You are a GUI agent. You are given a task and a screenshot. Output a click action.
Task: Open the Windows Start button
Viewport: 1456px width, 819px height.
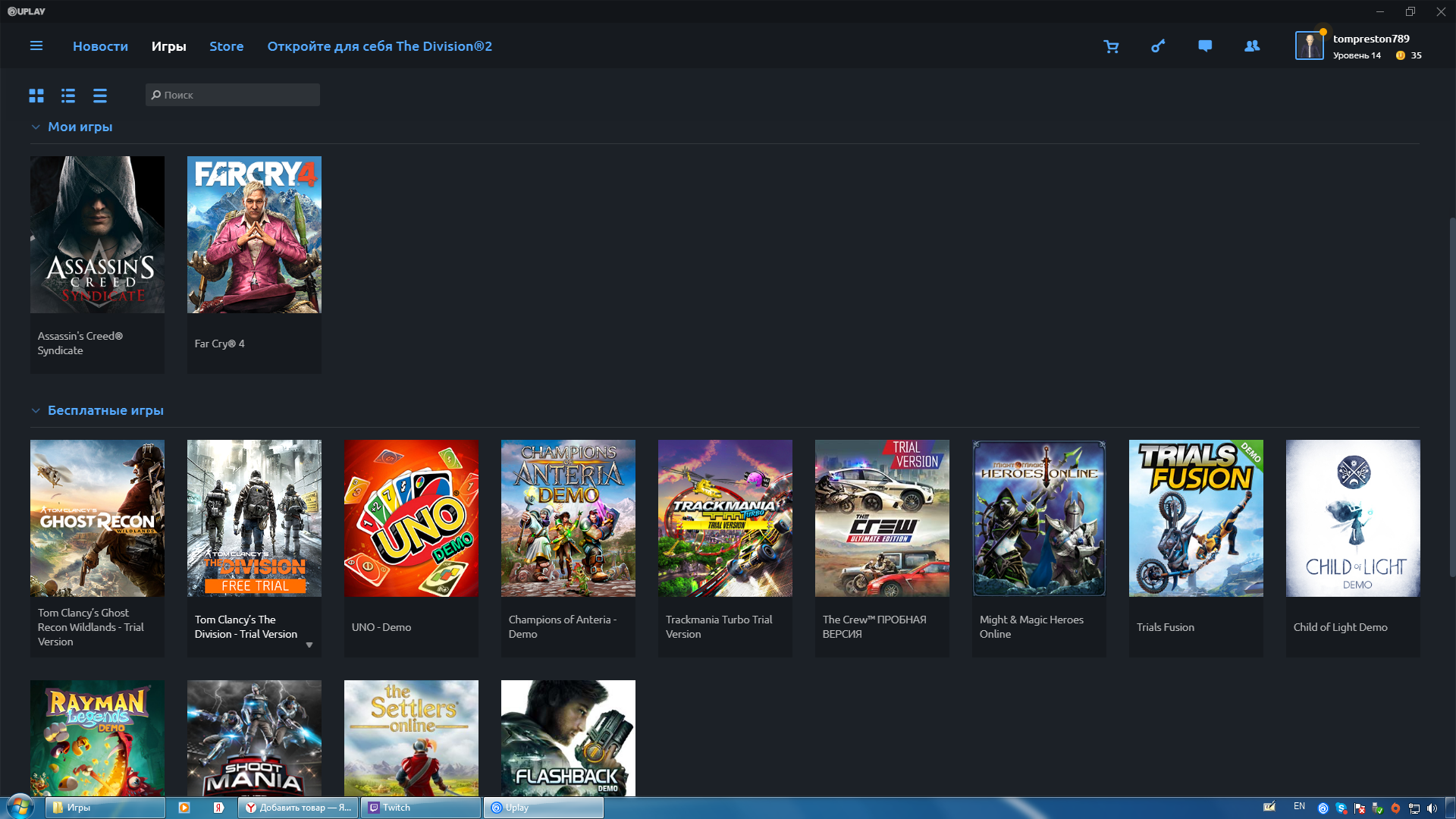[20, 807]
